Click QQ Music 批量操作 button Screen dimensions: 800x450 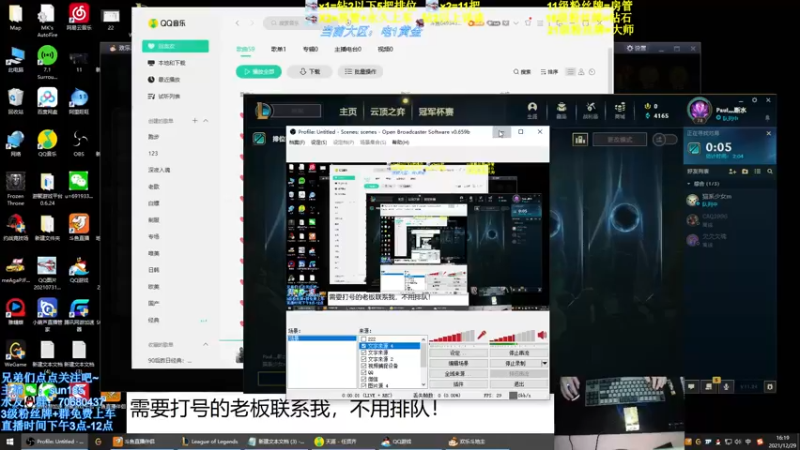click(361, 72)
